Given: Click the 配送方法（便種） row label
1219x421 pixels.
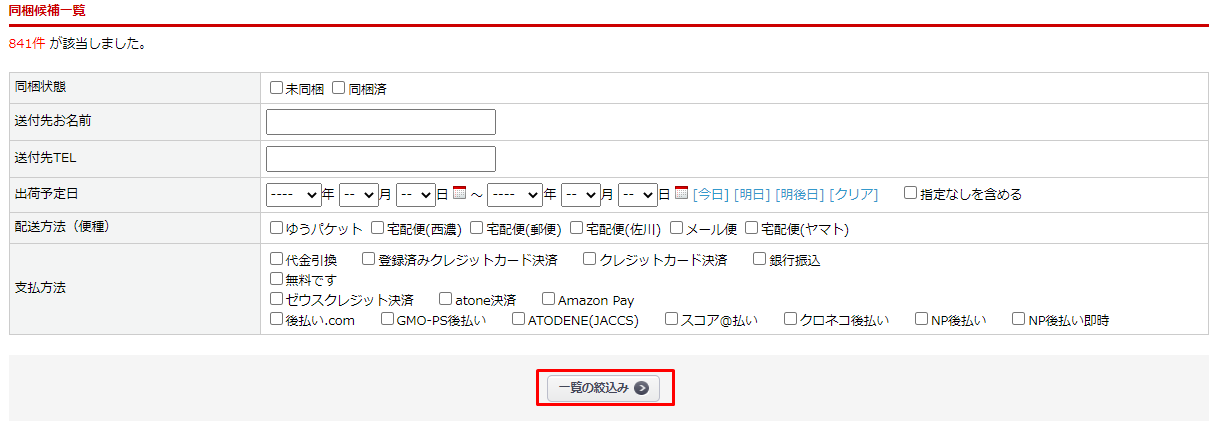Looking at the screenshot, I should (62, 226).
